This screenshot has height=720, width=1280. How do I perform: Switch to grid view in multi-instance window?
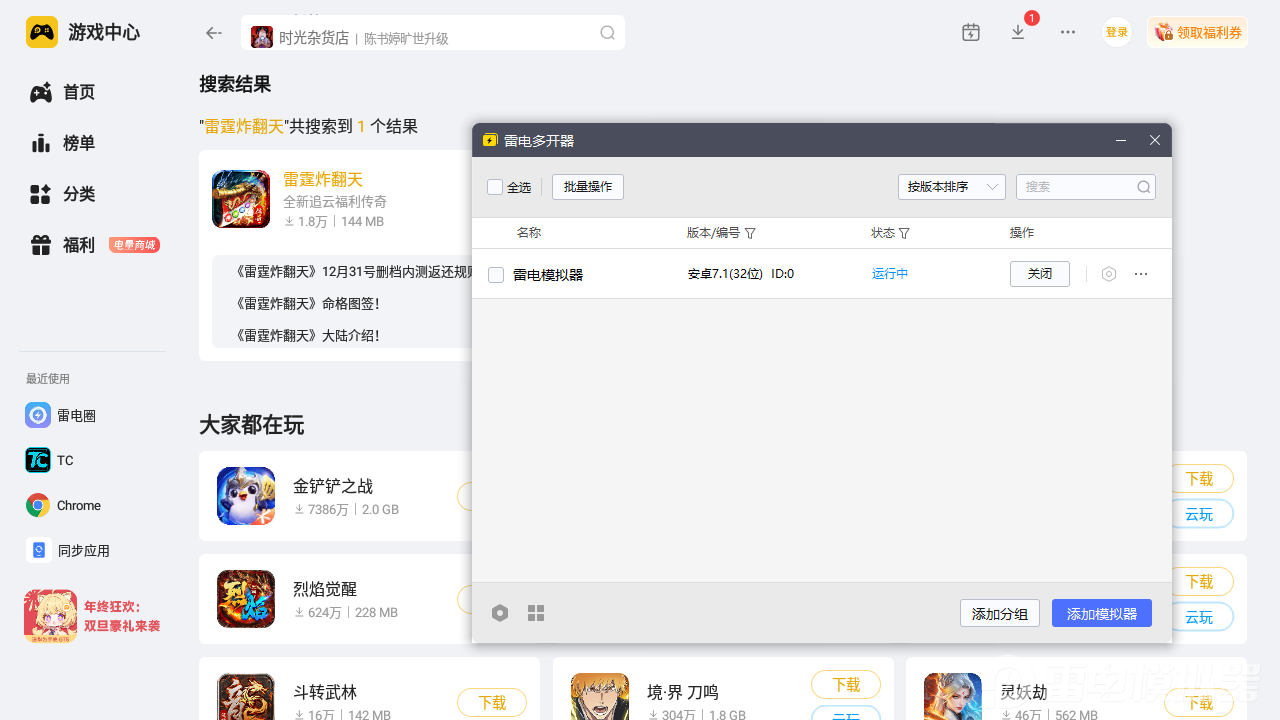click(536, 613)
